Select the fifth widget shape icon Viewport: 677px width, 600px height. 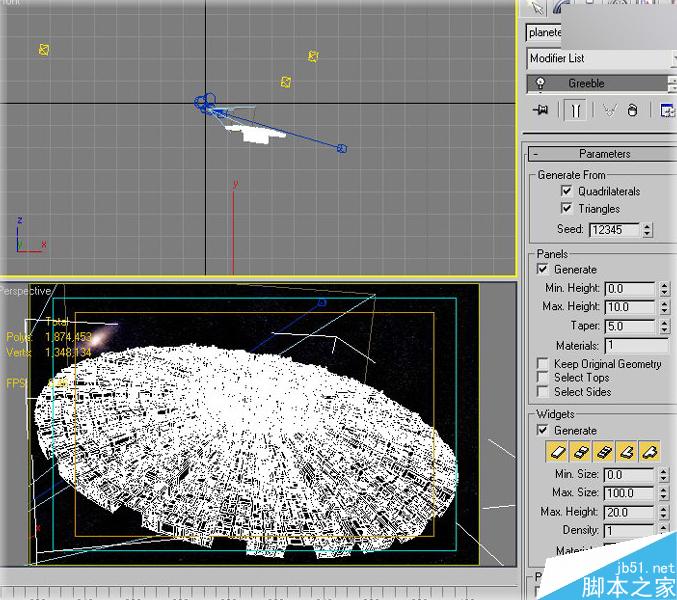coord(648,453)
